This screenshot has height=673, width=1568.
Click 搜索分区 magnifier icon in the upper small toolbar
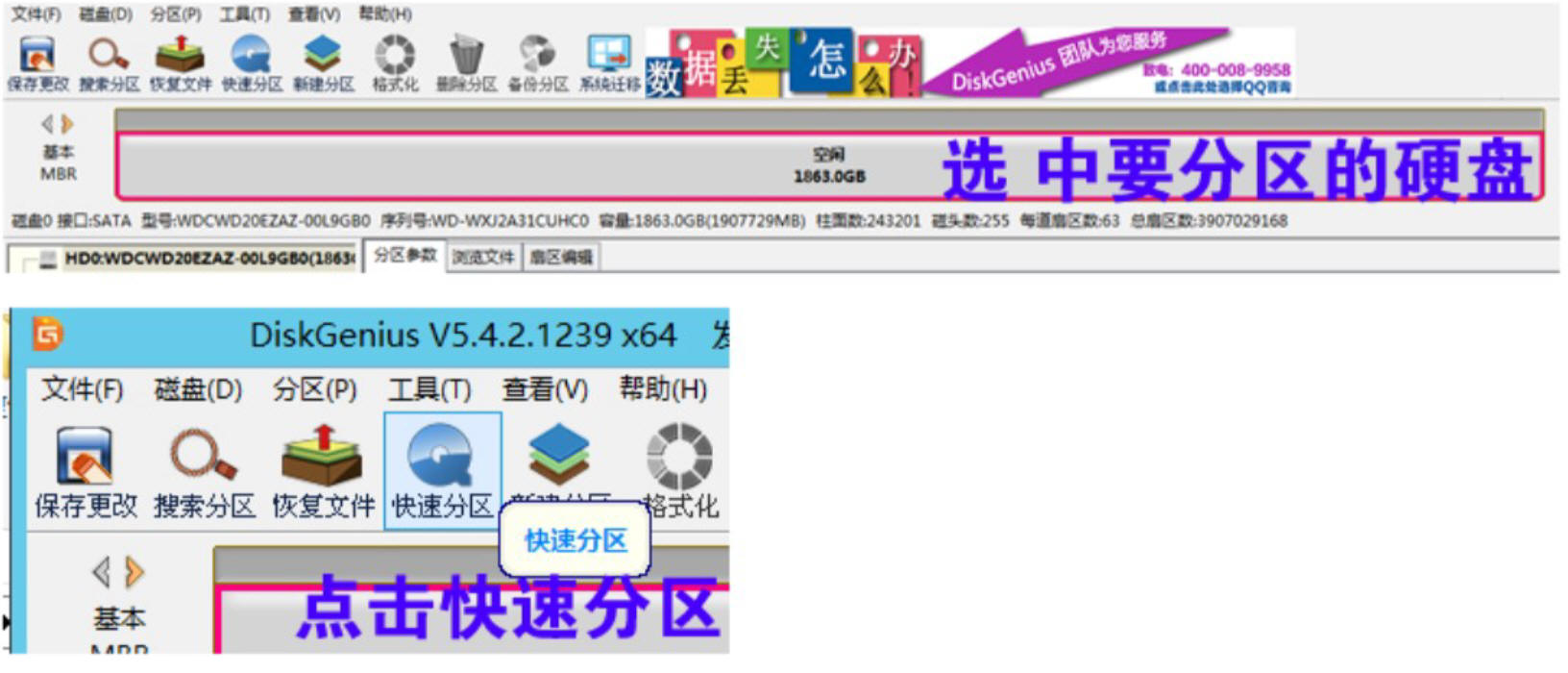pos(109,54)
